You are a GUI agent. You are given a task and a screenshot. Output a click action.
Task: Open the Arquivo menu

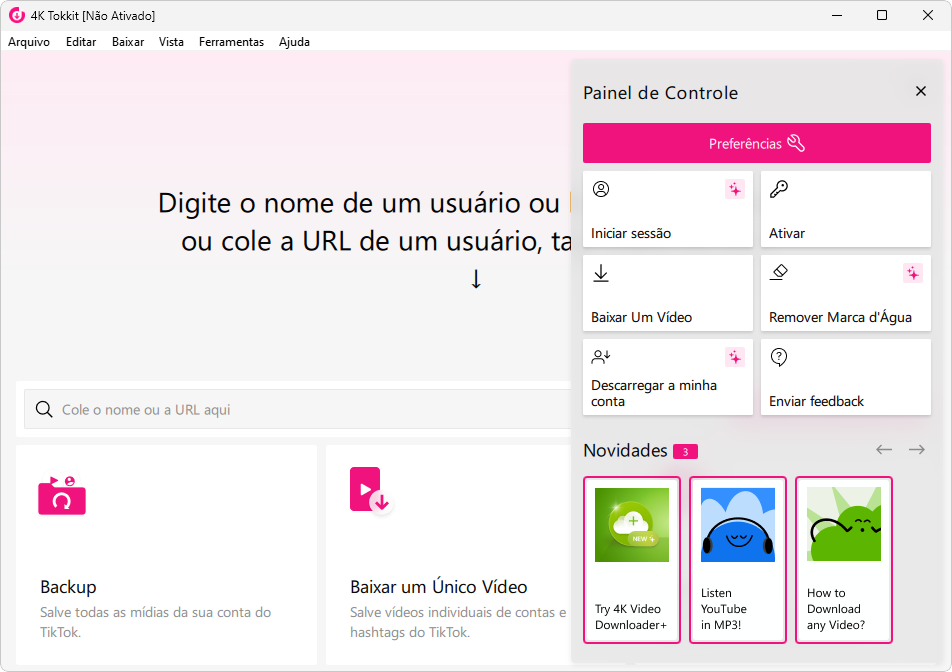click(29, 42)
